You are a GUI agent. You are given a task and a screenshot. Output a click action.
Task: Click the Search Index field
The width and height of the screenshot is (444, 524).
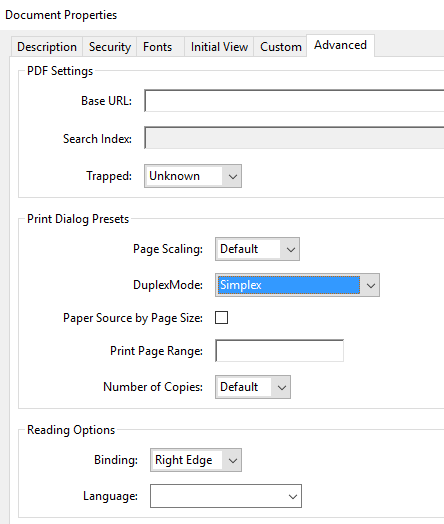[x=294, y=138]
